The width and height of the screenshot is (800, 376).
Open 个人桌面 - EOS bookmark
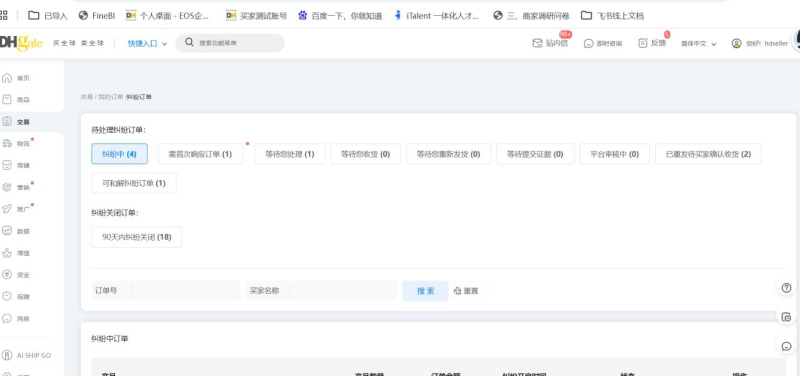[x=167, y=16]
